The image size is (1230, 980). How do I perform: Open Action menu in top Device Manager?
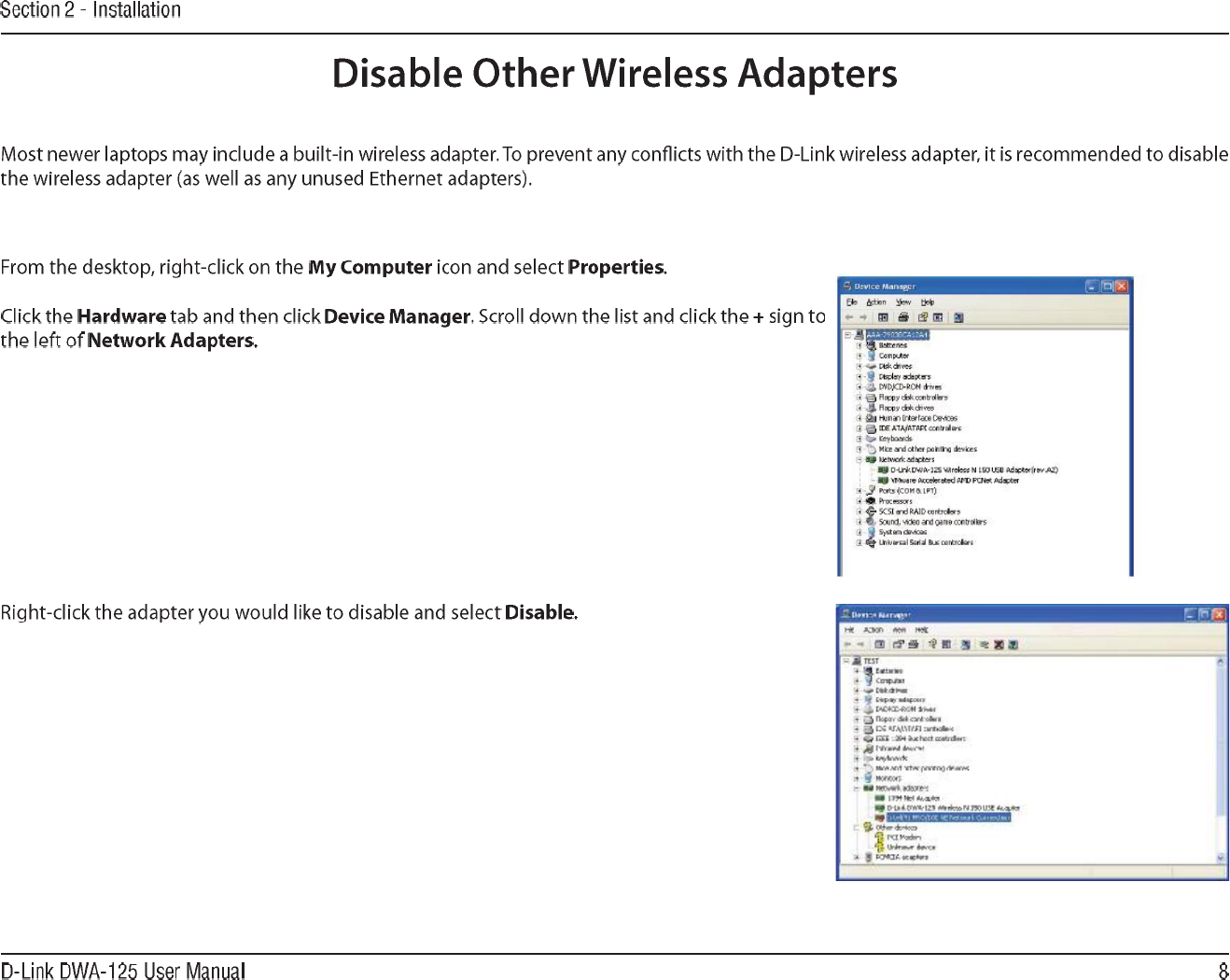coord(875,302)
